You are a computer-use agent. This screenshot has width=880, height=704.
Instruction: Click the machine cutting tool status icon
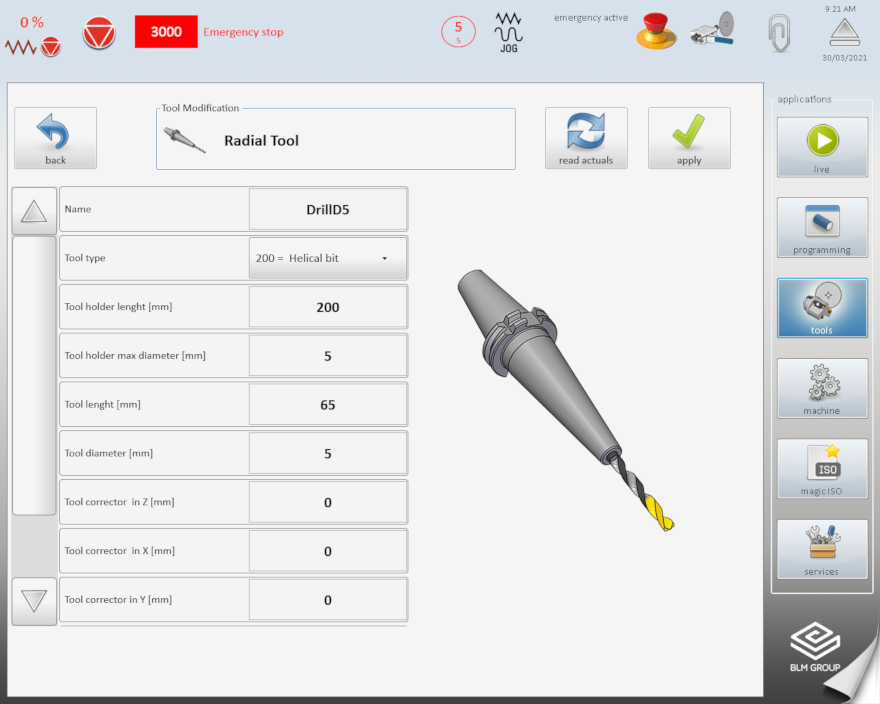[711, 31]
